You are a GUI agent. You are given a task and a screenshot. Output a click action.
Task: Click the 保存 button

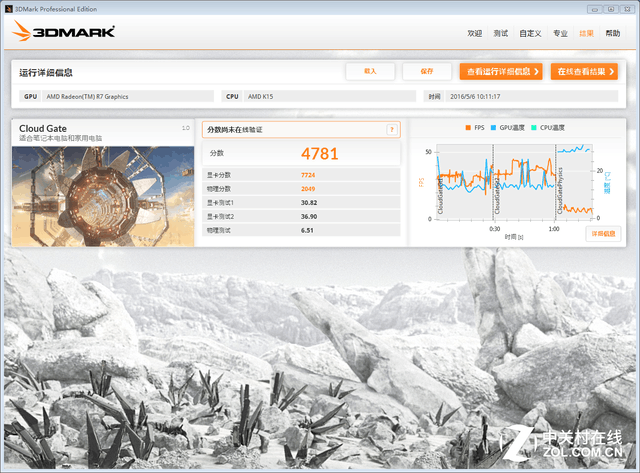[427, 71]
